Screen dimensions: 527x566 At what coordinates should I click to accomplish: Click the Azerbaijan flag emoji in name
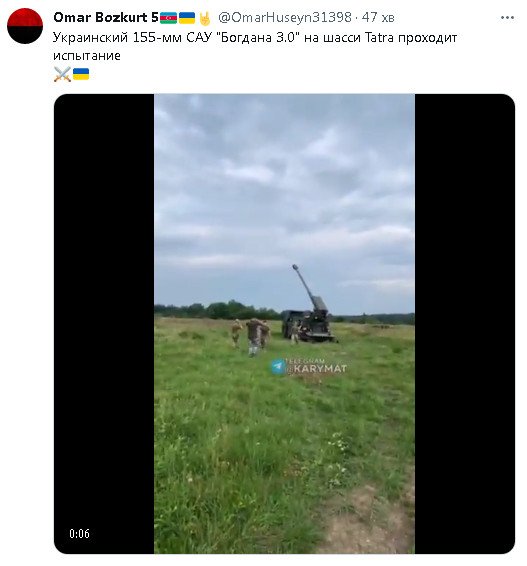(168, 17)
